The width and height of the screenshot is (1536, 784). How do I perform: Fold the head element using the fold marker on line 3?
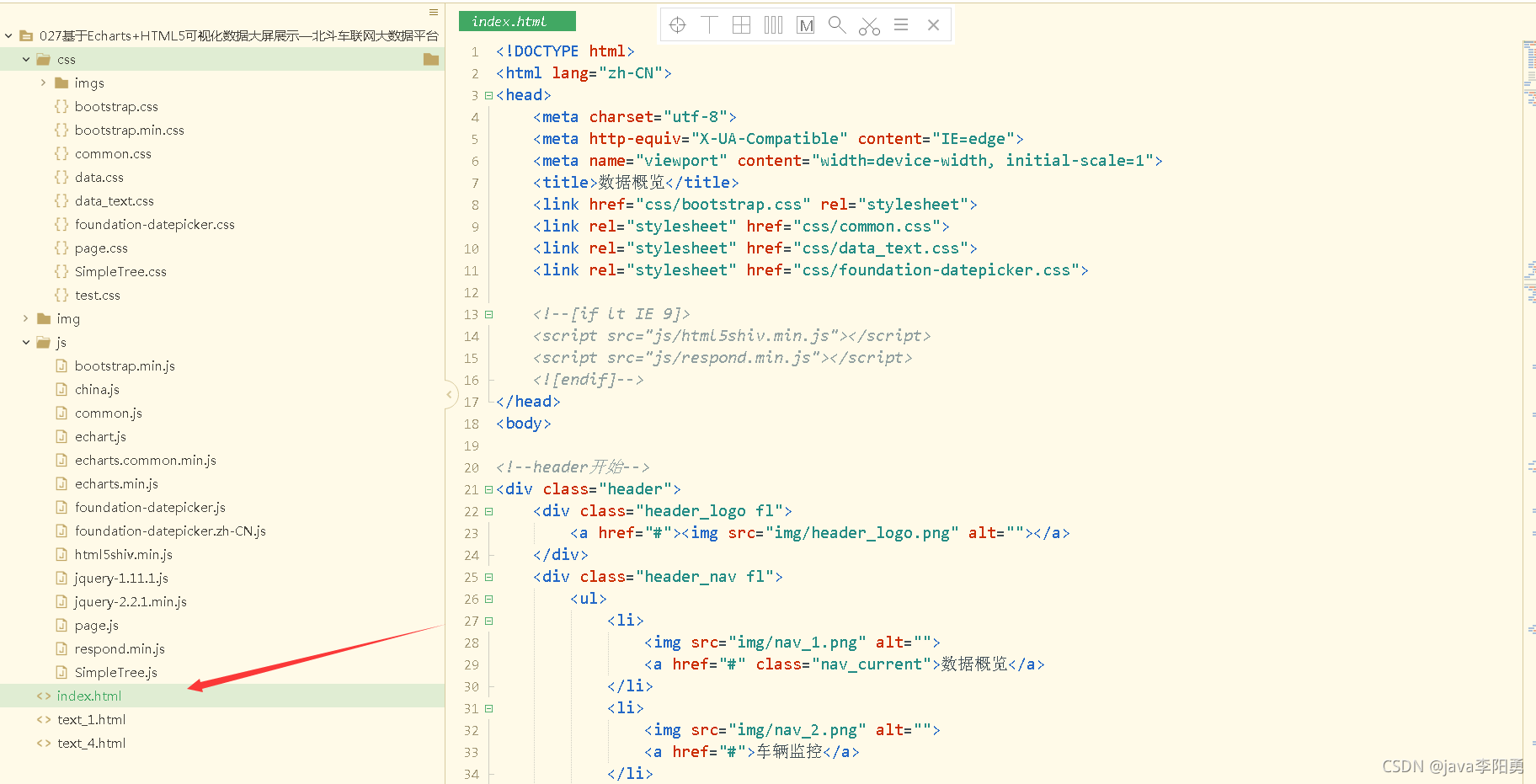488,95
